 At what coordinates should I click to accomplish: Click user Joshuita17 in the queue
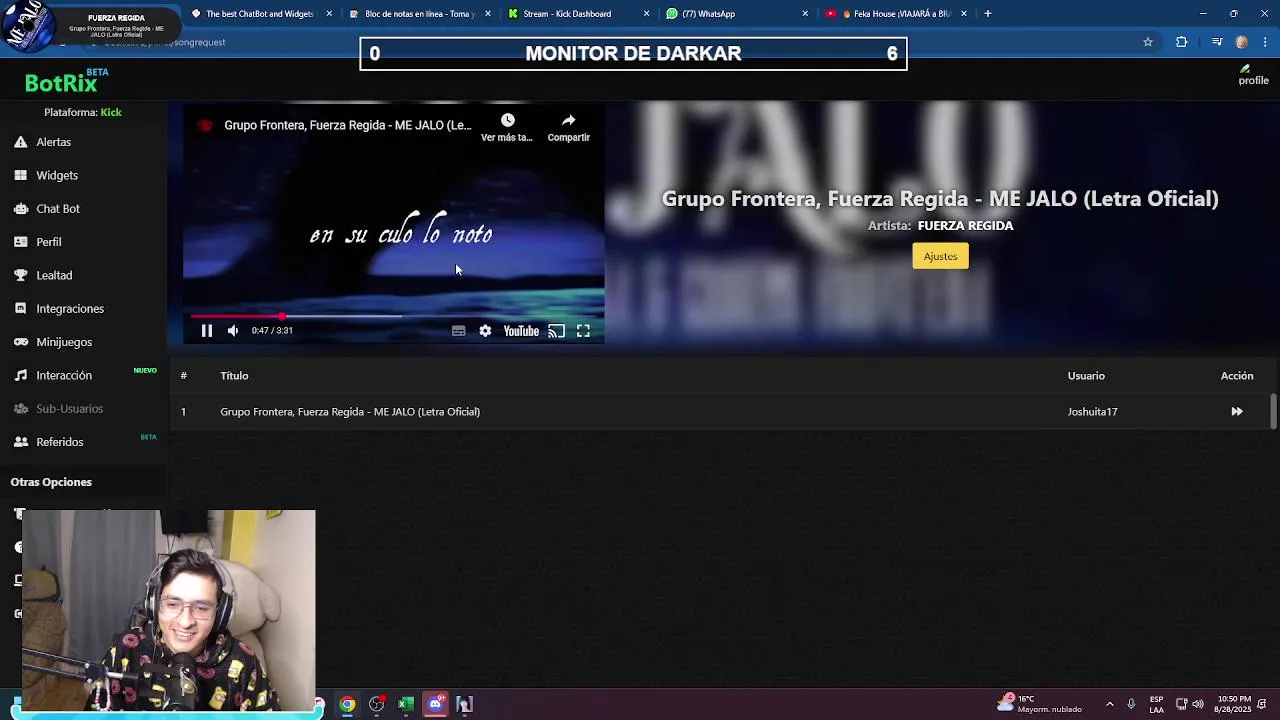click(x=1092, y=412)
